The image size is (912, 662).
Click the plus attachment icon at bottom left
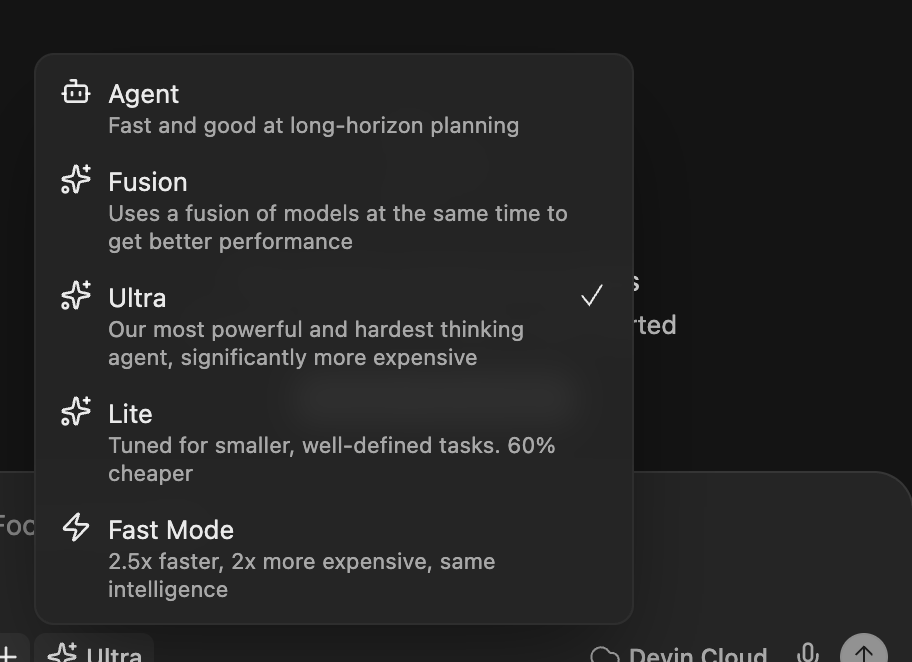pyautogui.click(x=7, y=654)
